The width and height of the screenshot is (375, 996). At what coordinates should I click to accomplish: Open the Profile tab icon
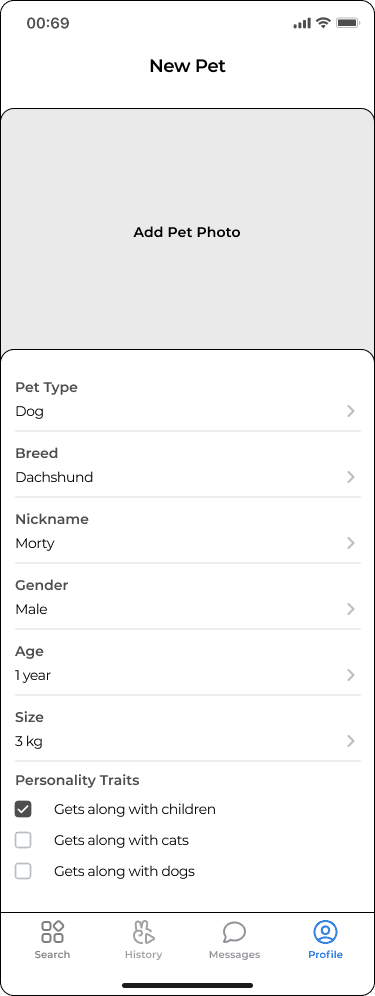pos(325,932)
